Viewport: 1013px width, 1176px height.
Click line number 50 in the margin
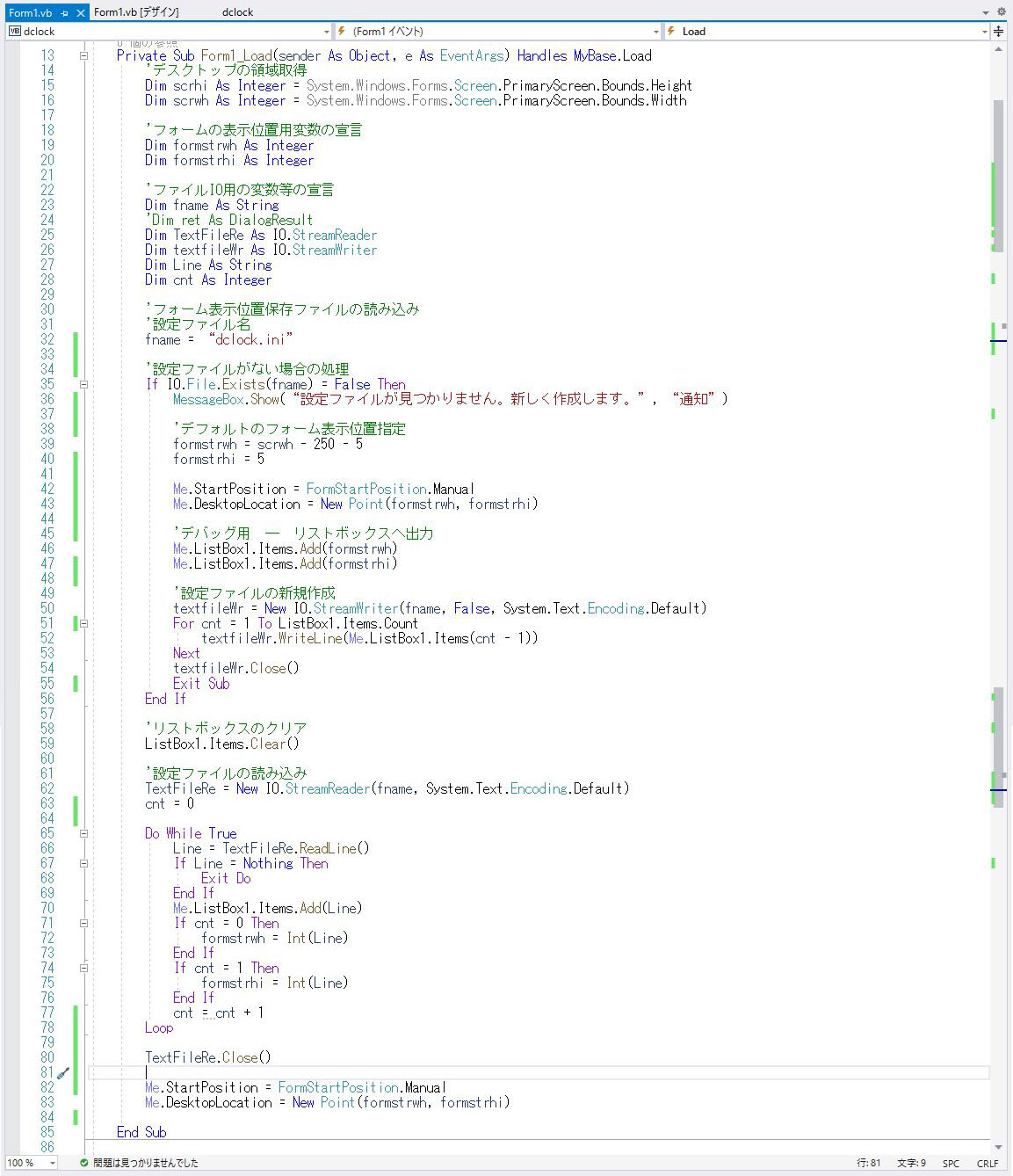[47, 608]
